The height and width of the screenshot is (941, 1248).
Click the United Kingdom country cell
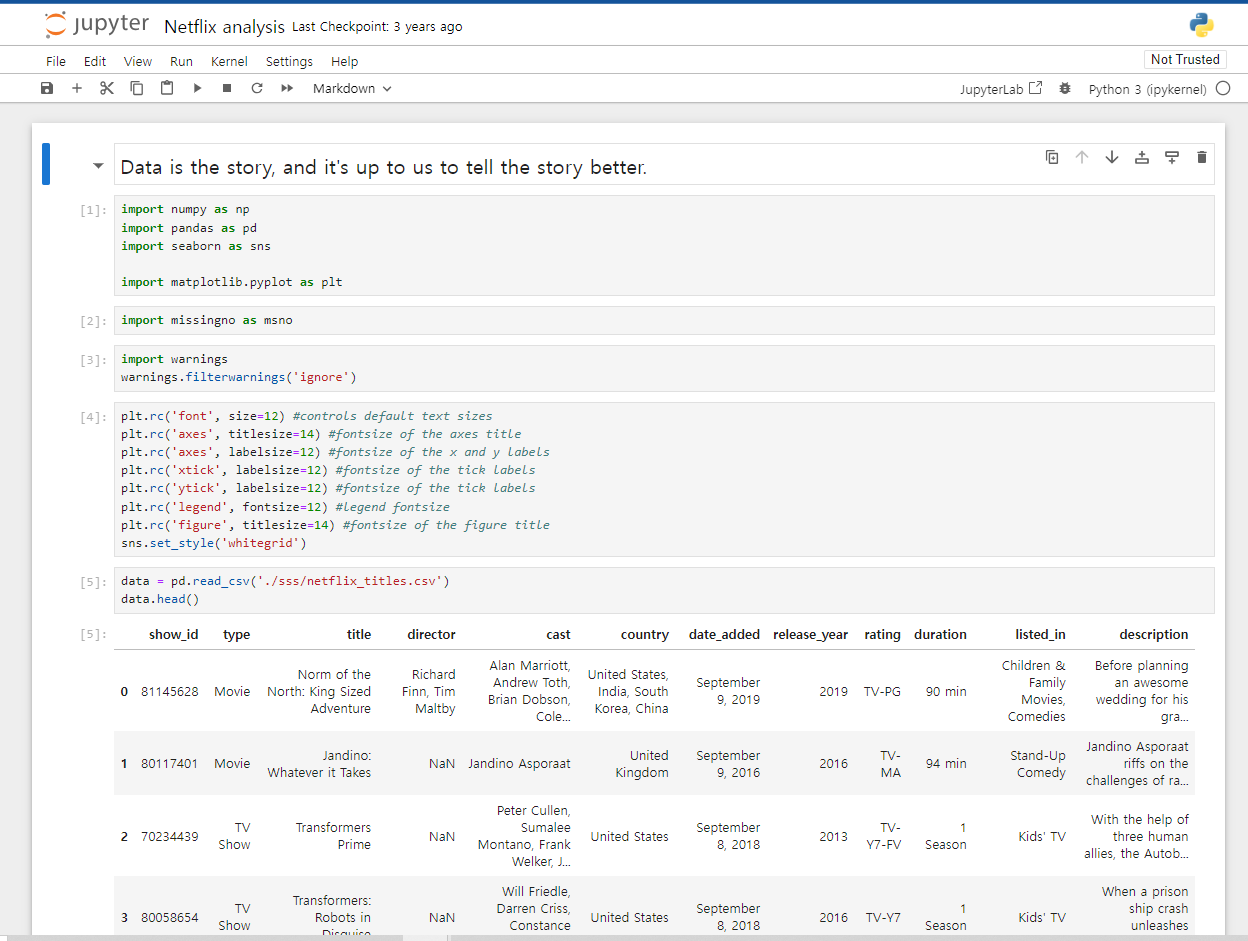[x=642, y=764]
